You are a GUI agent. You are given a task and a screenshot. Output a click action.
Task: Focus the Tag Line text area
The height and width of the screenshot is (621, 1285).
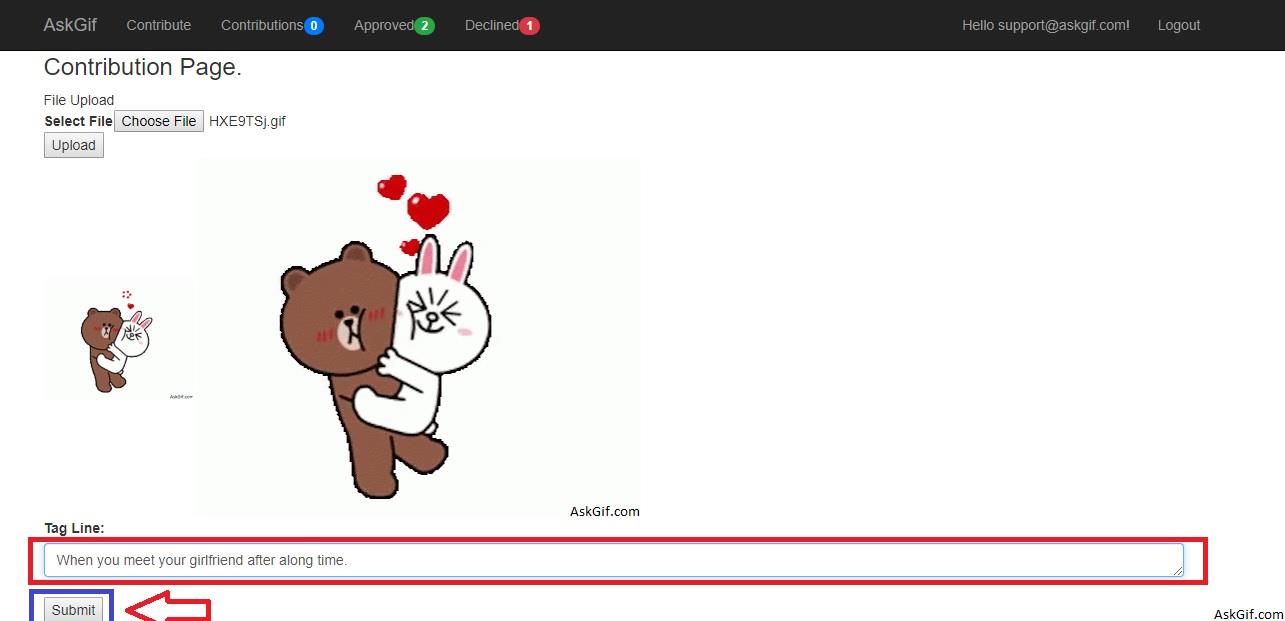tap(614, 560)
